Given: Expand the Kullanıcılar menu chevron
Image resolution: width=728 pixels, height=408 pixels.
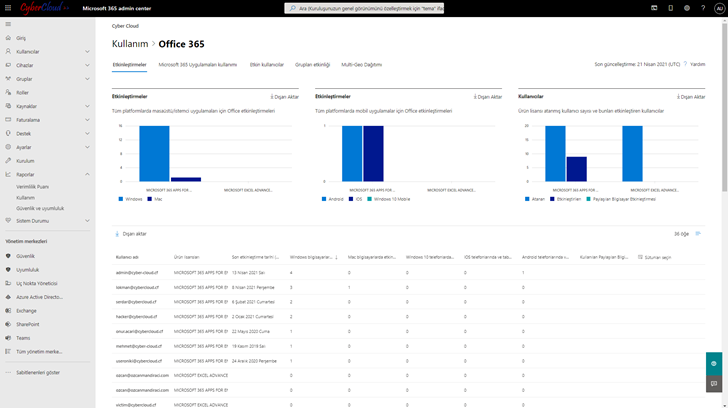Looking at the screenshot, I should coord(87,52).
